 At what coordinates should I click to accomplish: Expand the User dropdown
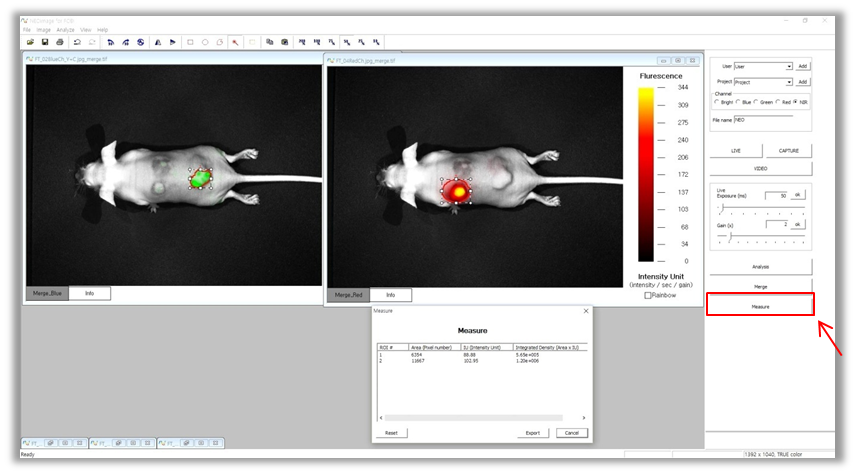click(x=788, y=67)
